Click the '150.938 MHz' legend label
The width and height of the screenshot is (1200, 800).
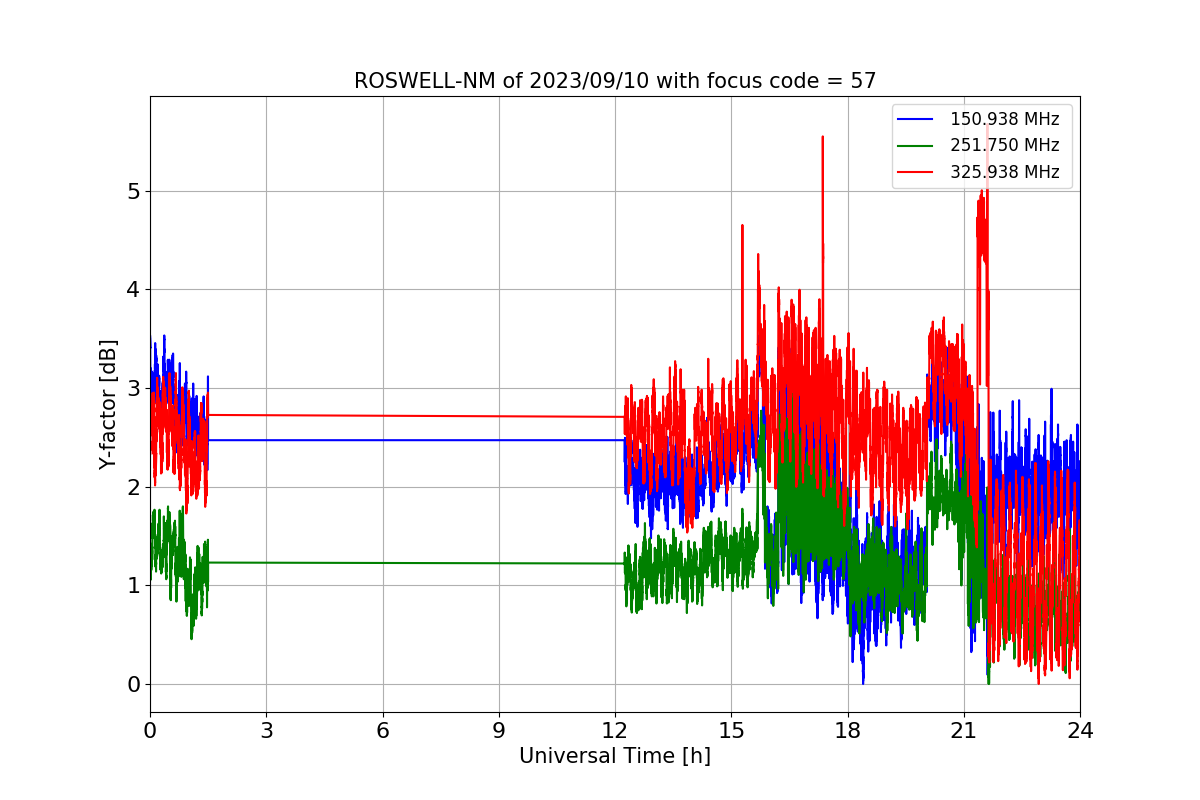(1004, 119)
